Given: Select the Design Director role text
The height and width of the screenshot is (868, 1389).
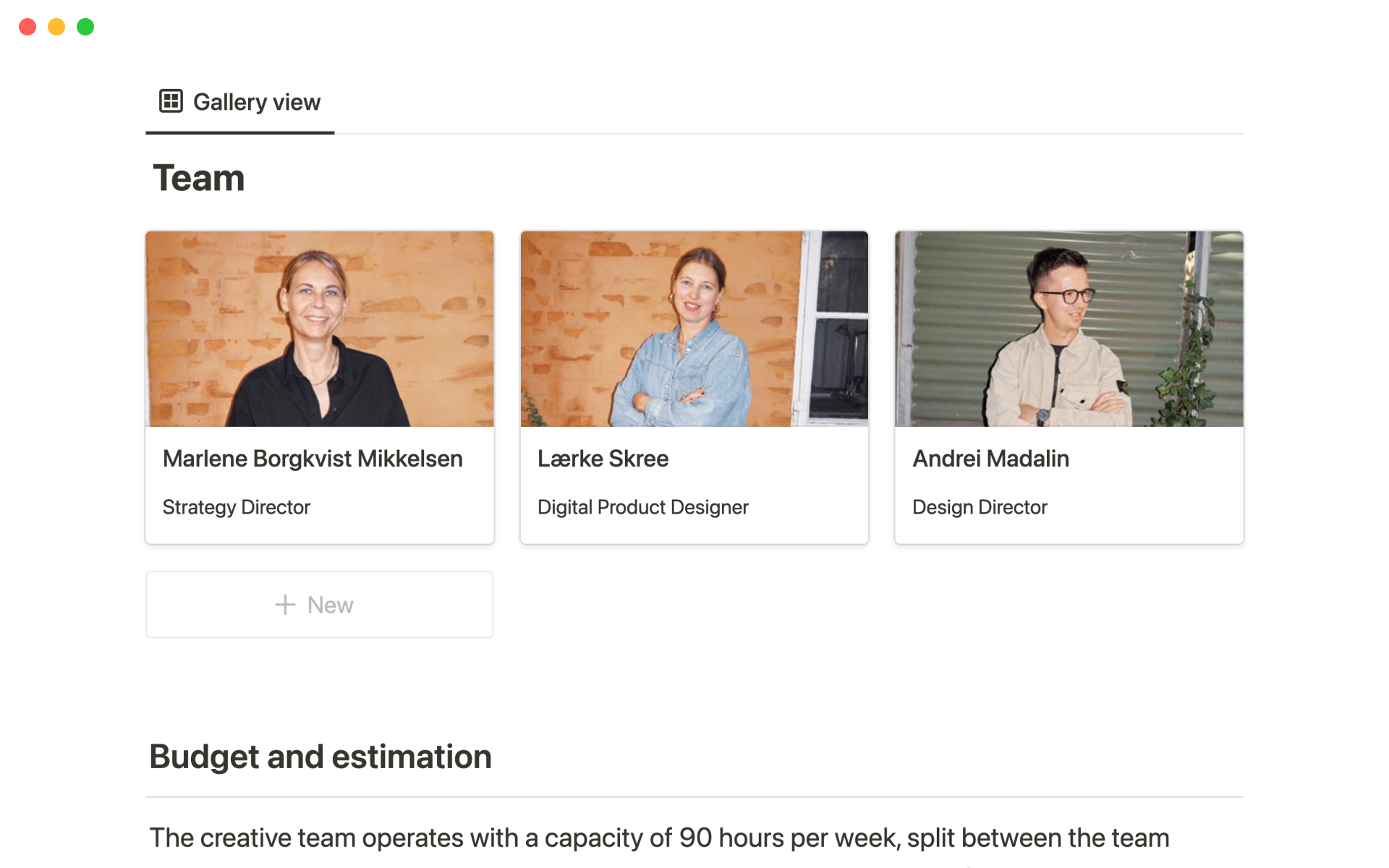Looking at the screenshot, I should point(980,507).
